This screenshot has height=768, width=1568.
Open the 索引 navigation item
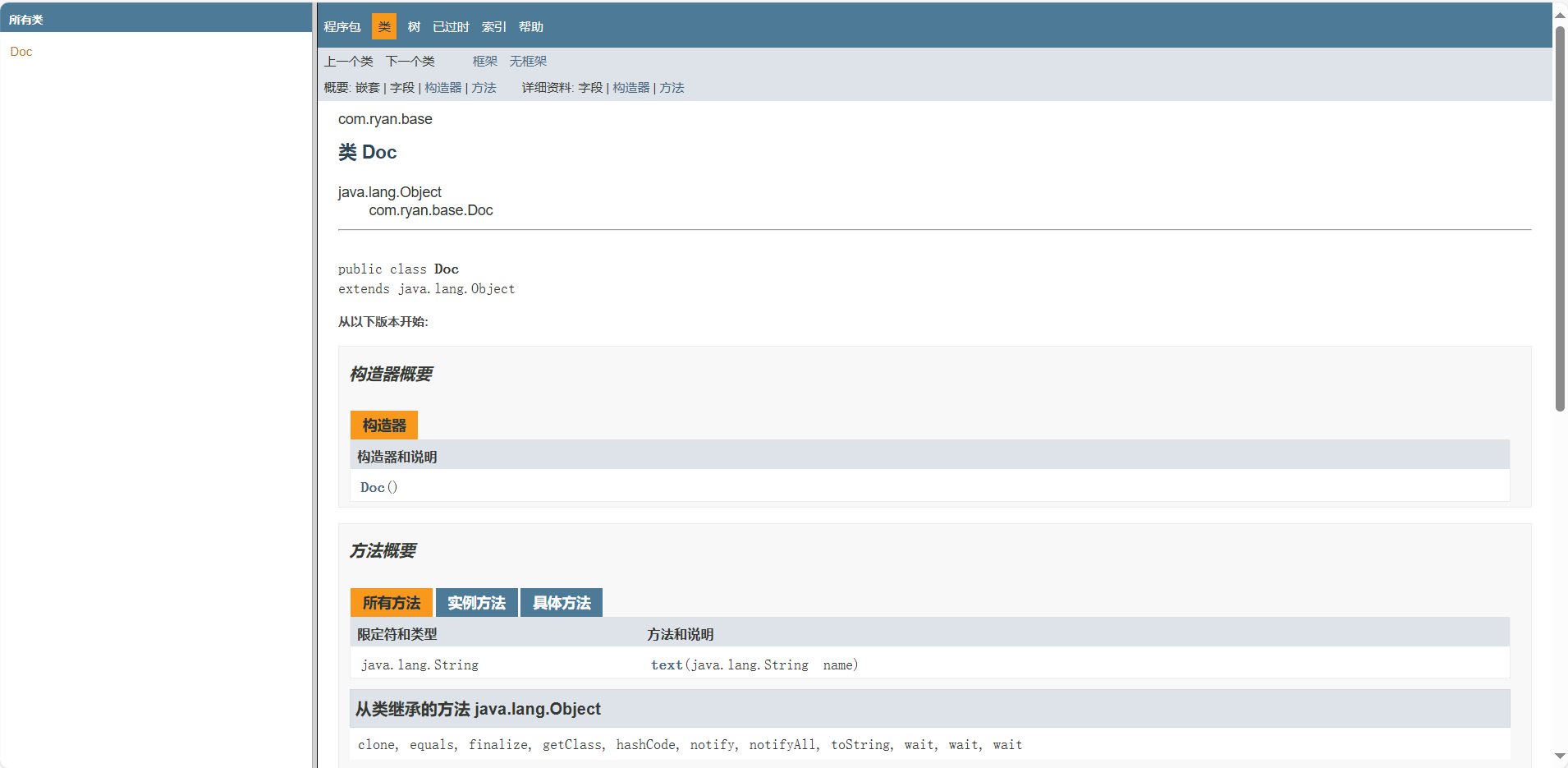[x=494, y=27]
